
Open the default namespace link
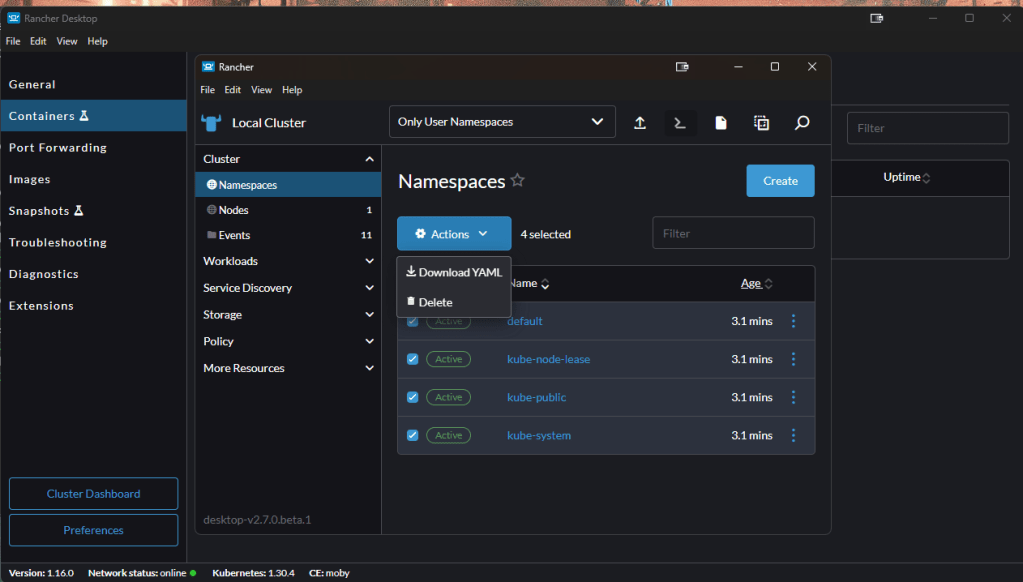525,321
